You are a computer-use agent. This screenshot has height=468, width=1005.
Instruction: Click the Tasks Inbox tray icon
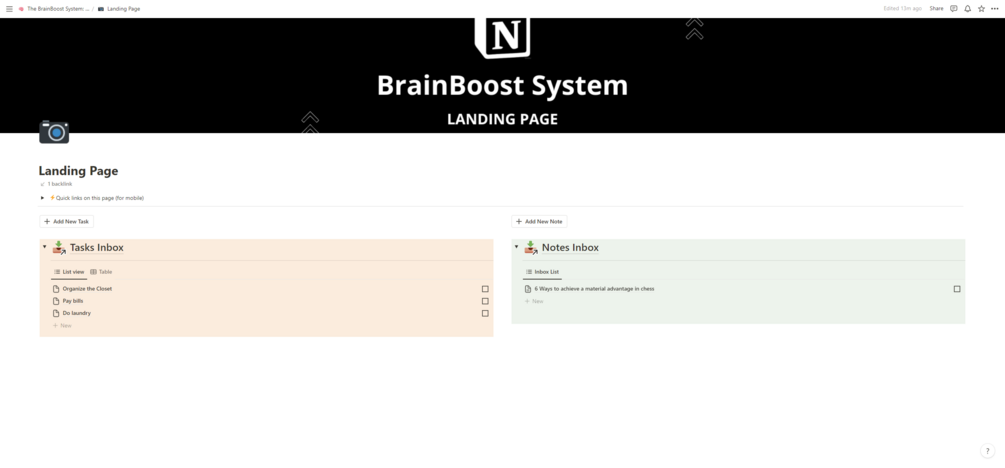point(59,247)
